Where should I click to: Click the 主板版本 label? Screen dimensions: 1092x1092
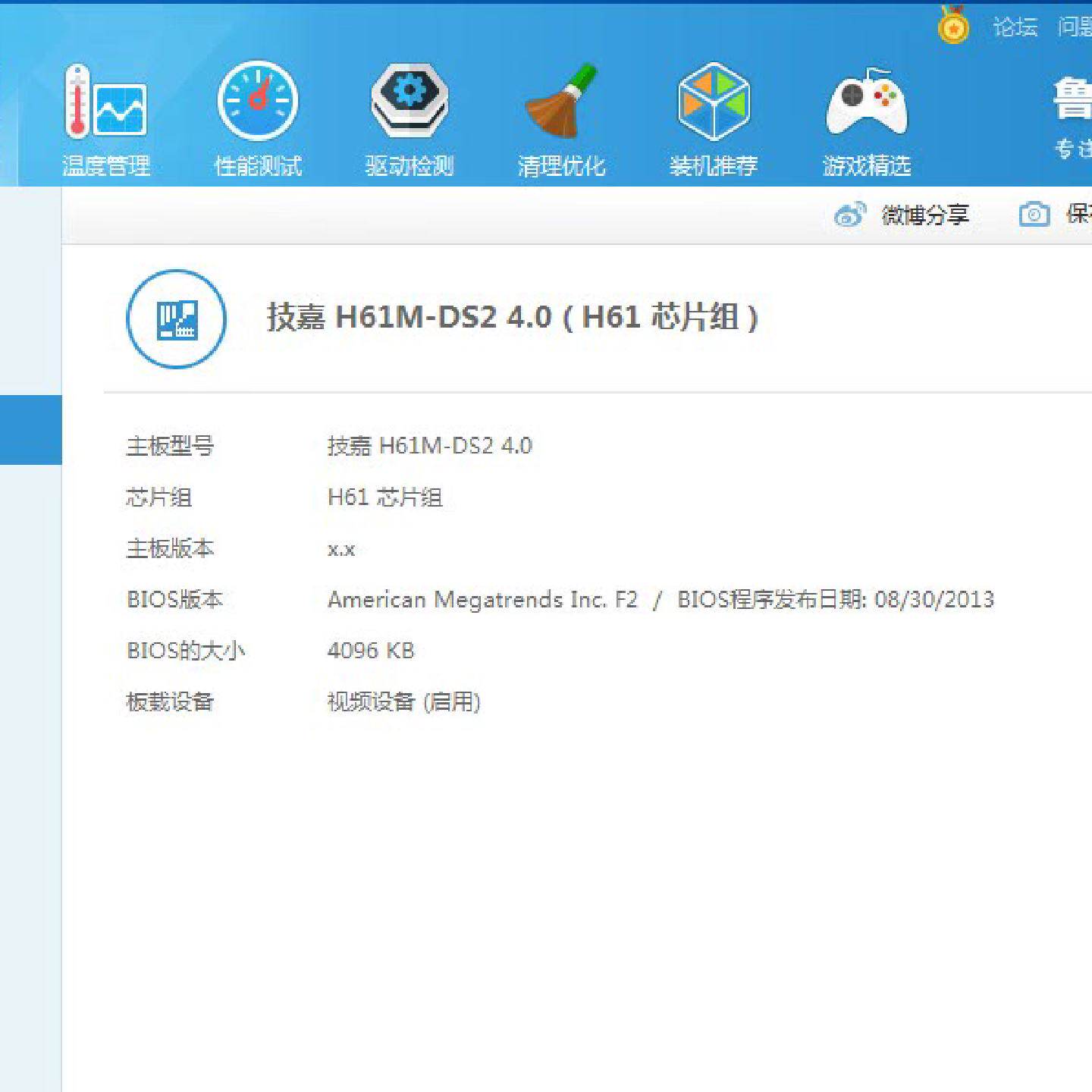(x=170, y=548)
